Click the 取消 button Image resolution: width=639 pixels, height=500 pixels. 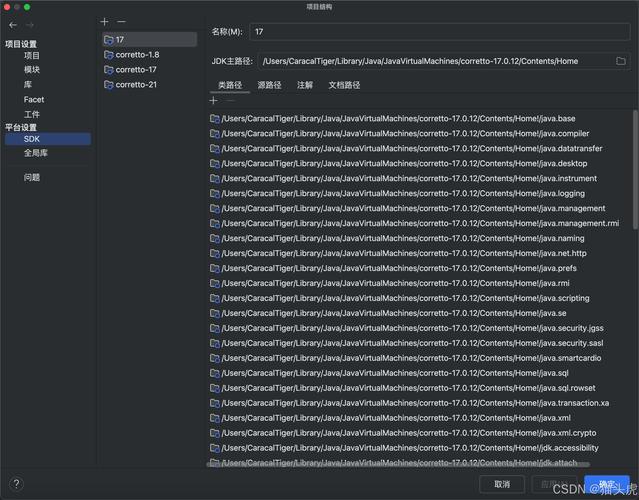(x=502, y=484)
